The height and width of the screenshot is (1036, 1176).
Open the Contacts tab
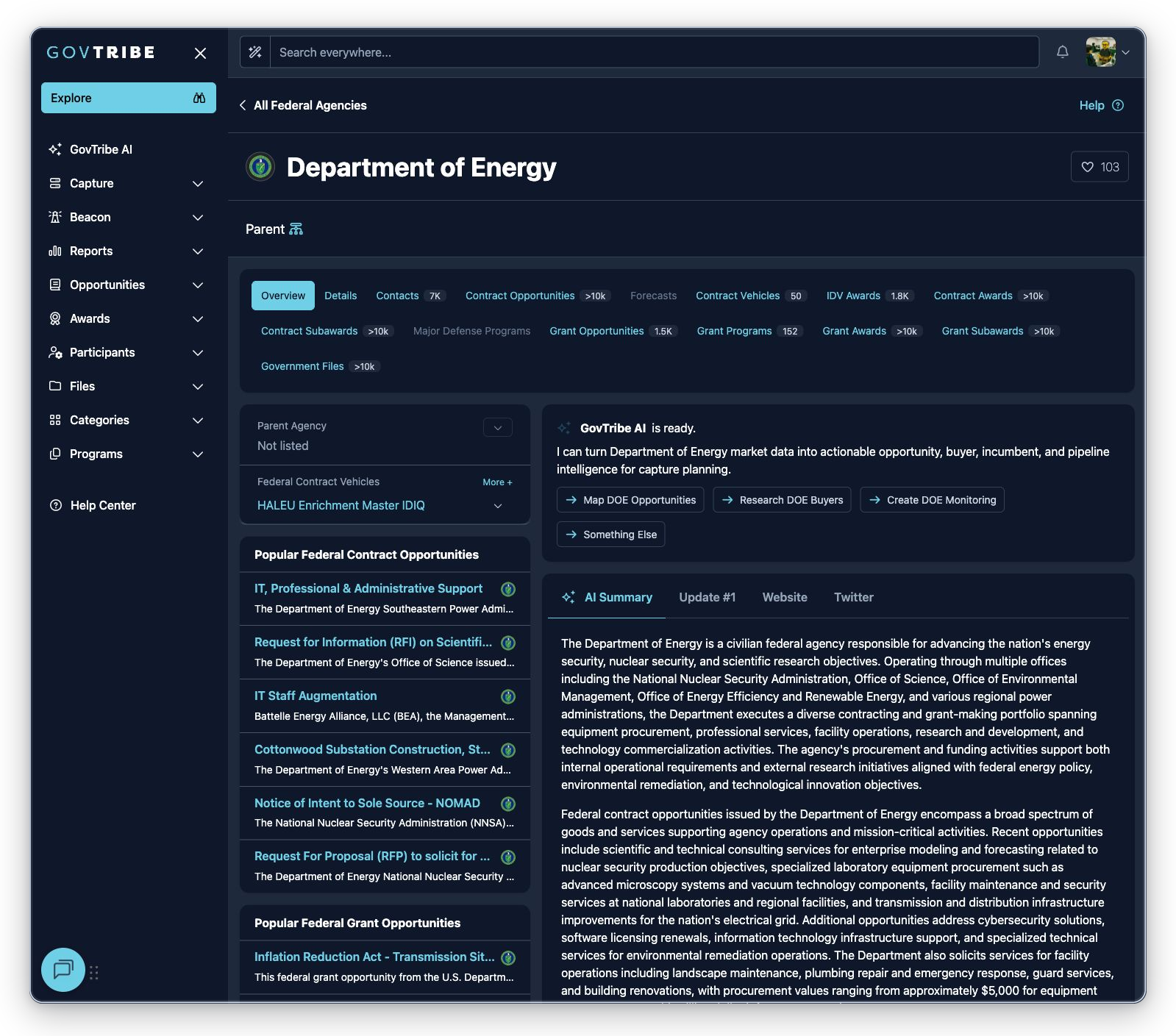click(410, 296)
